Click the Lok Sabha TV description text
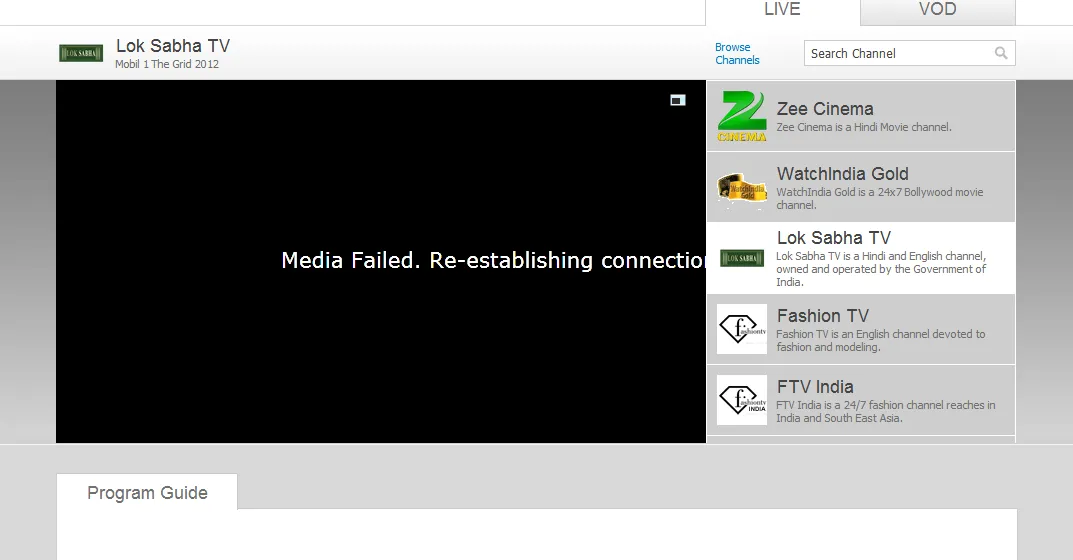This screenshot has width=1073, height=560. point(881,269)
